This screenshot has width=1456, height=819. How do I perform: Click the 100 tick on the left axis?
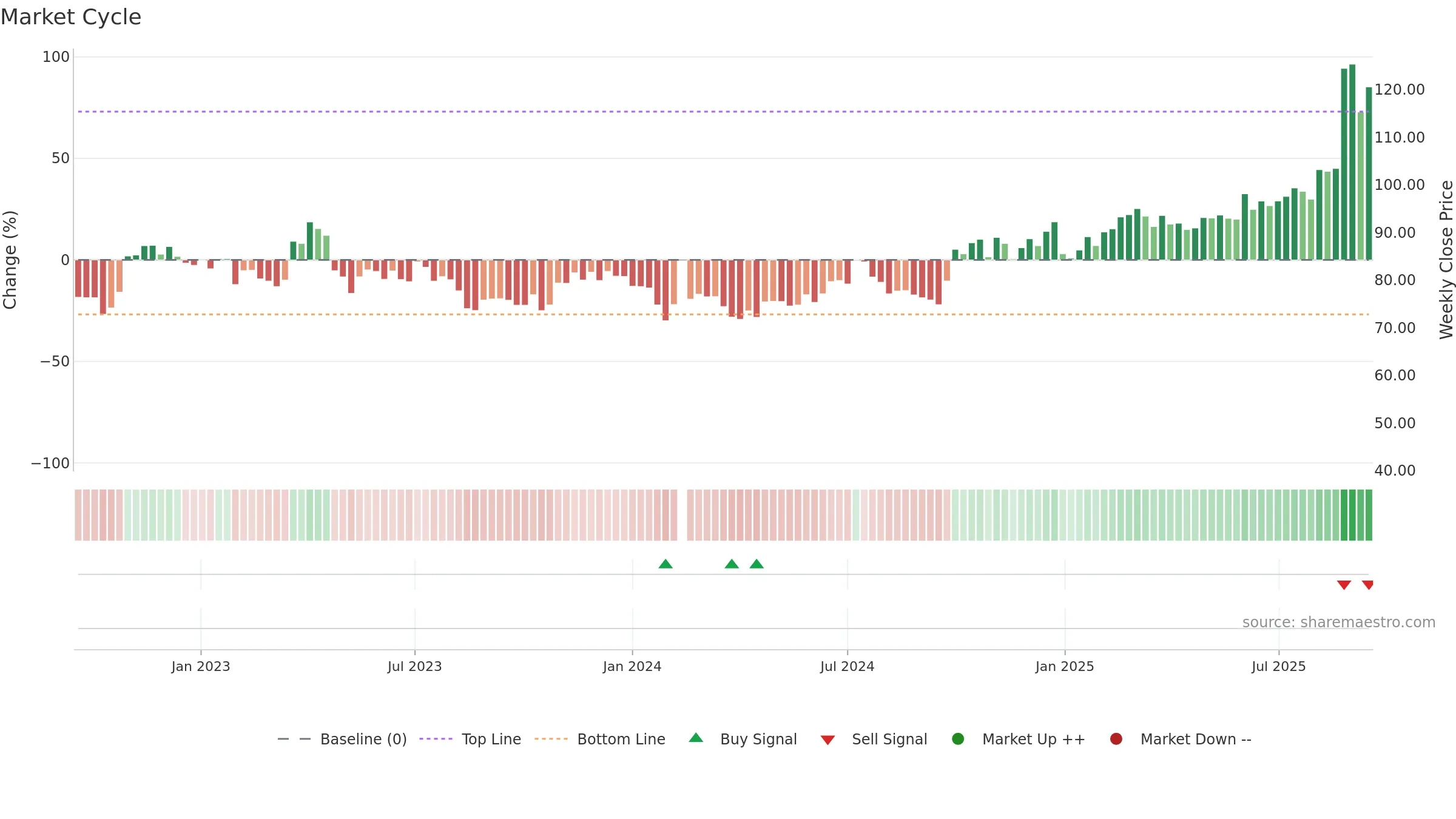coord(56,57)
